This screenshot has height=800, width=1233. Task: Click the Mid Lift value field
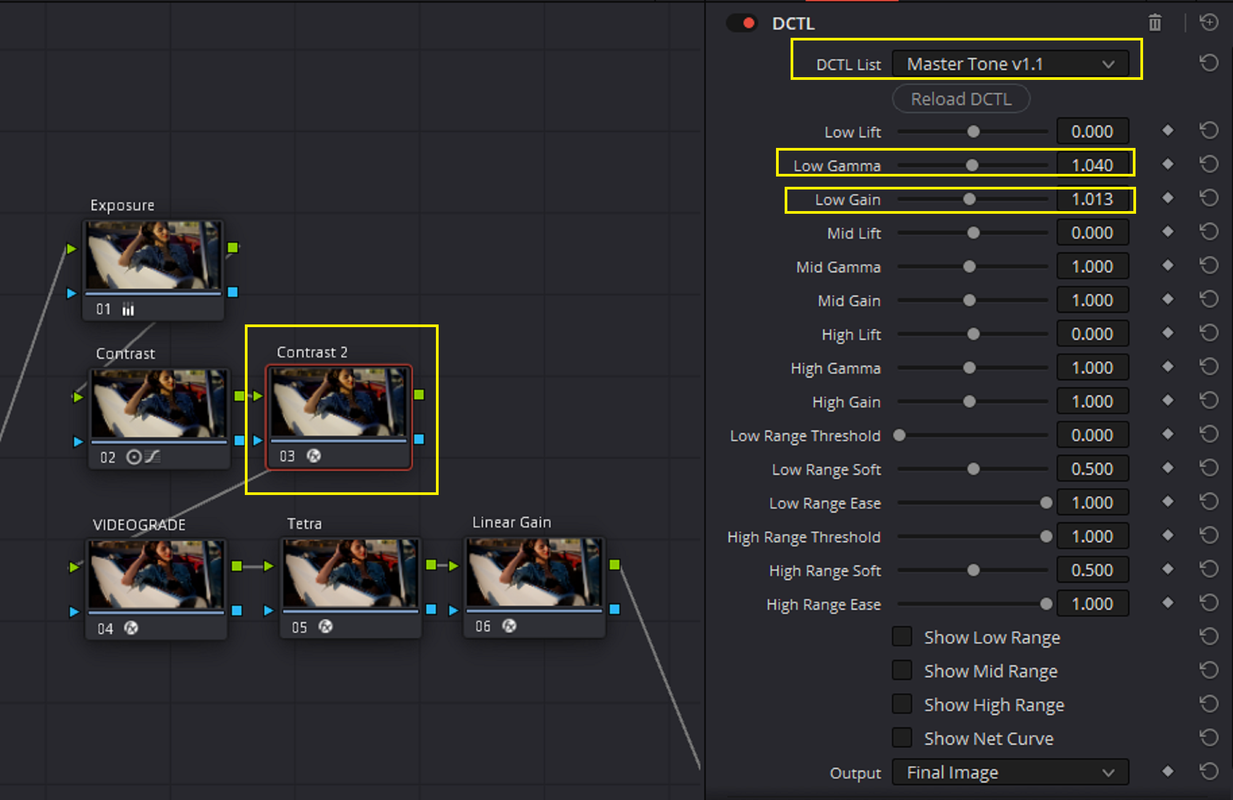[x=1092, y=233]
